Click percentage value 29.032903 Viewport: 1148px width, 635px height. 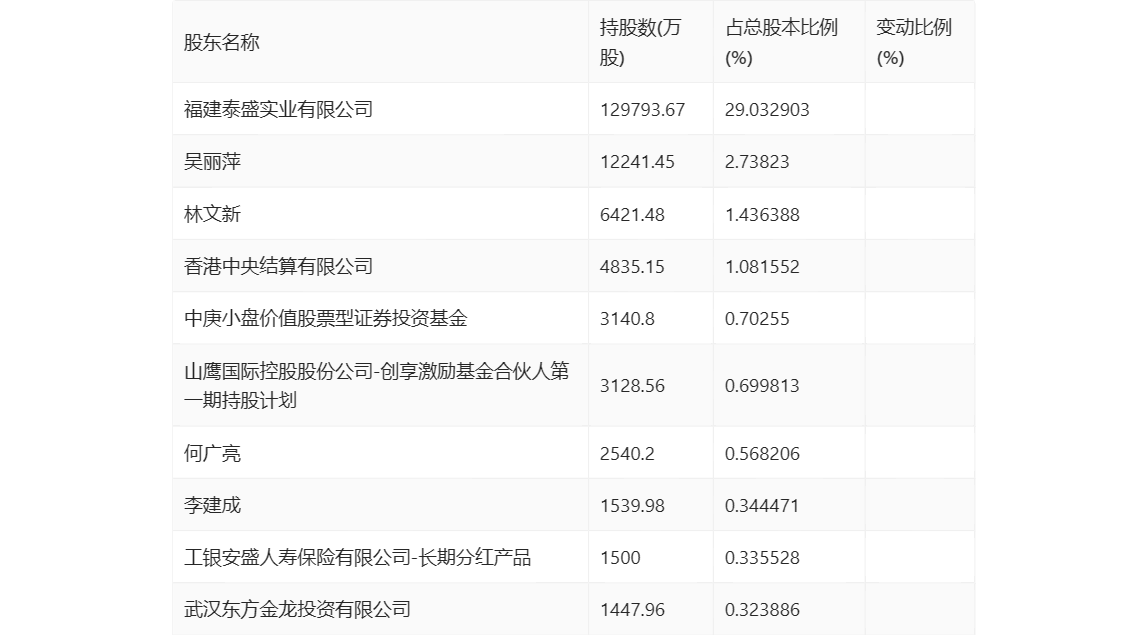tap(767, 110)
